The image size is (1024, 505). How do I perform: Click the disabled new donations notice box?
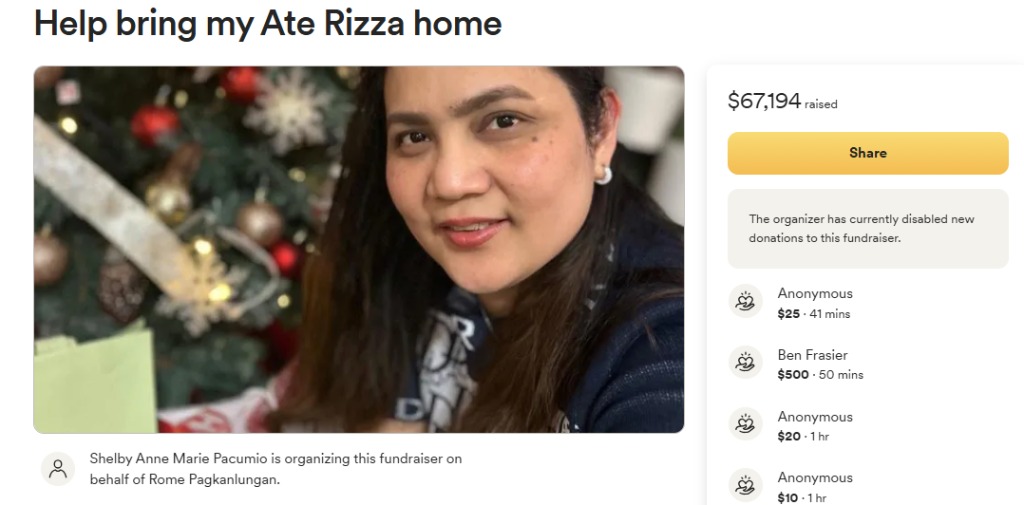868,229
